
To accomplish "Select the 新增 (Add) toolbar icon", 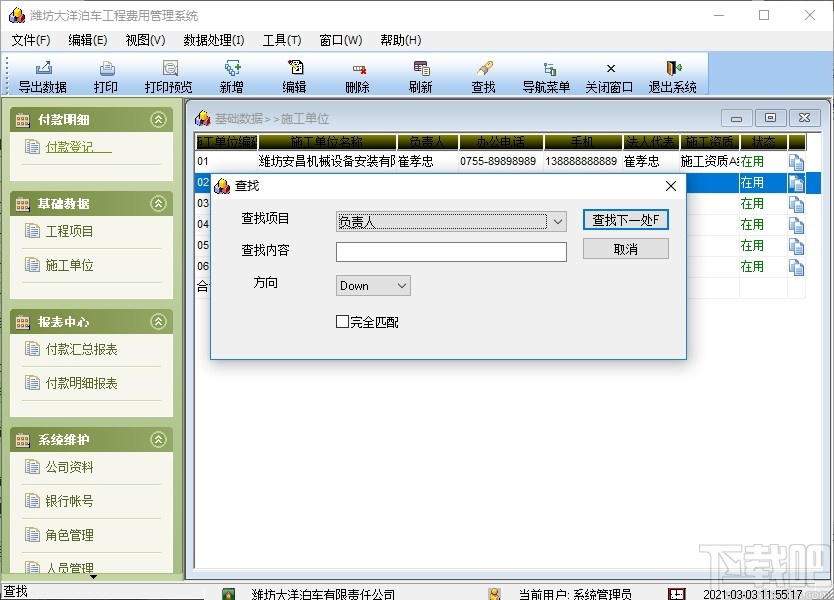I will pos(231,74).
